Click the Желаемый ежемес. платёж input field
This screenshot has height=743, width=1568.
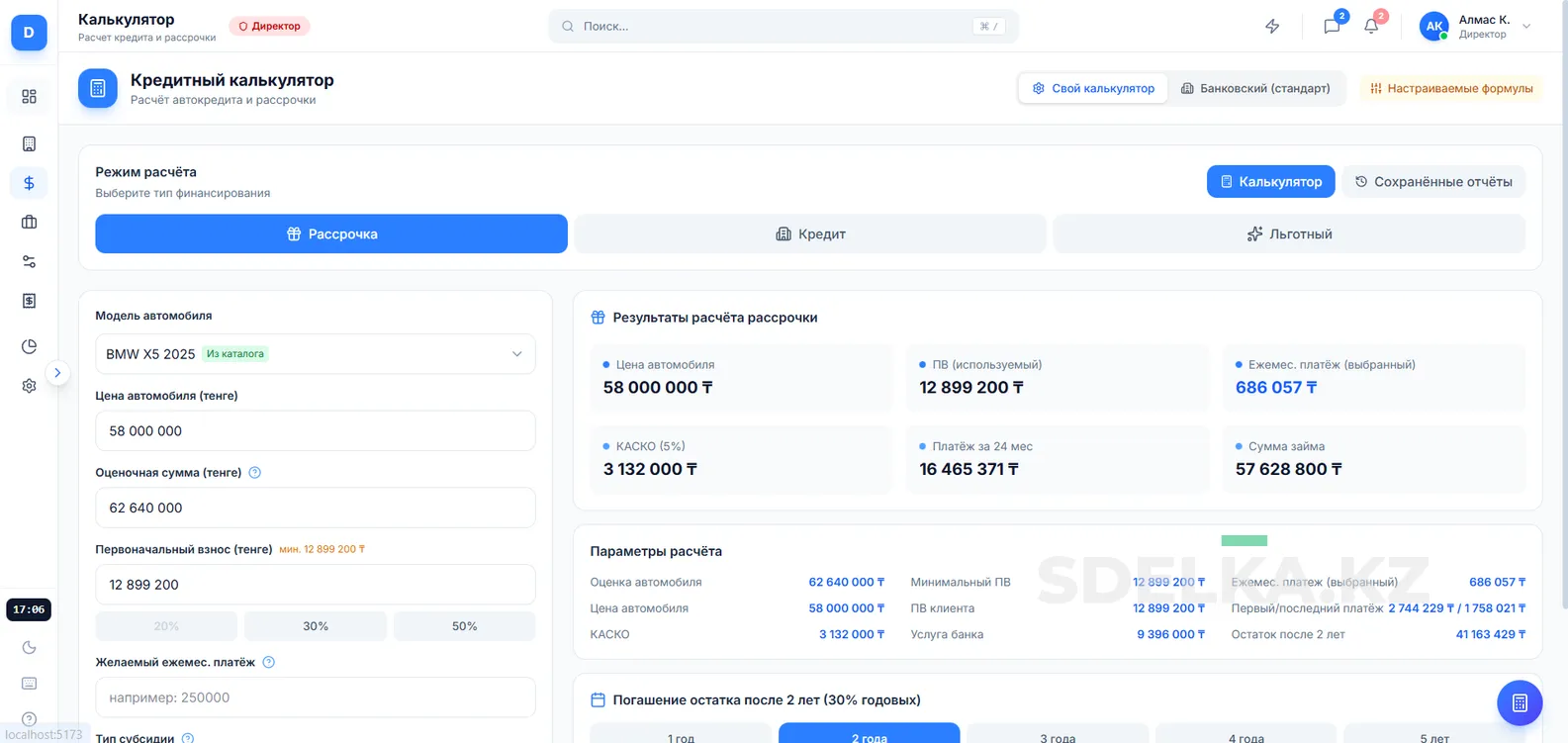coord(316,697)
